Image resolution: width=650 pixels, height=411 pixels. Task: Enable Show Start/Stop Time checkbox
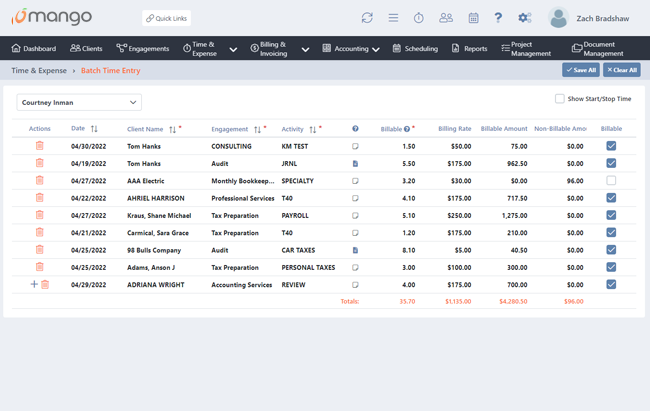(x=560, y=99)
